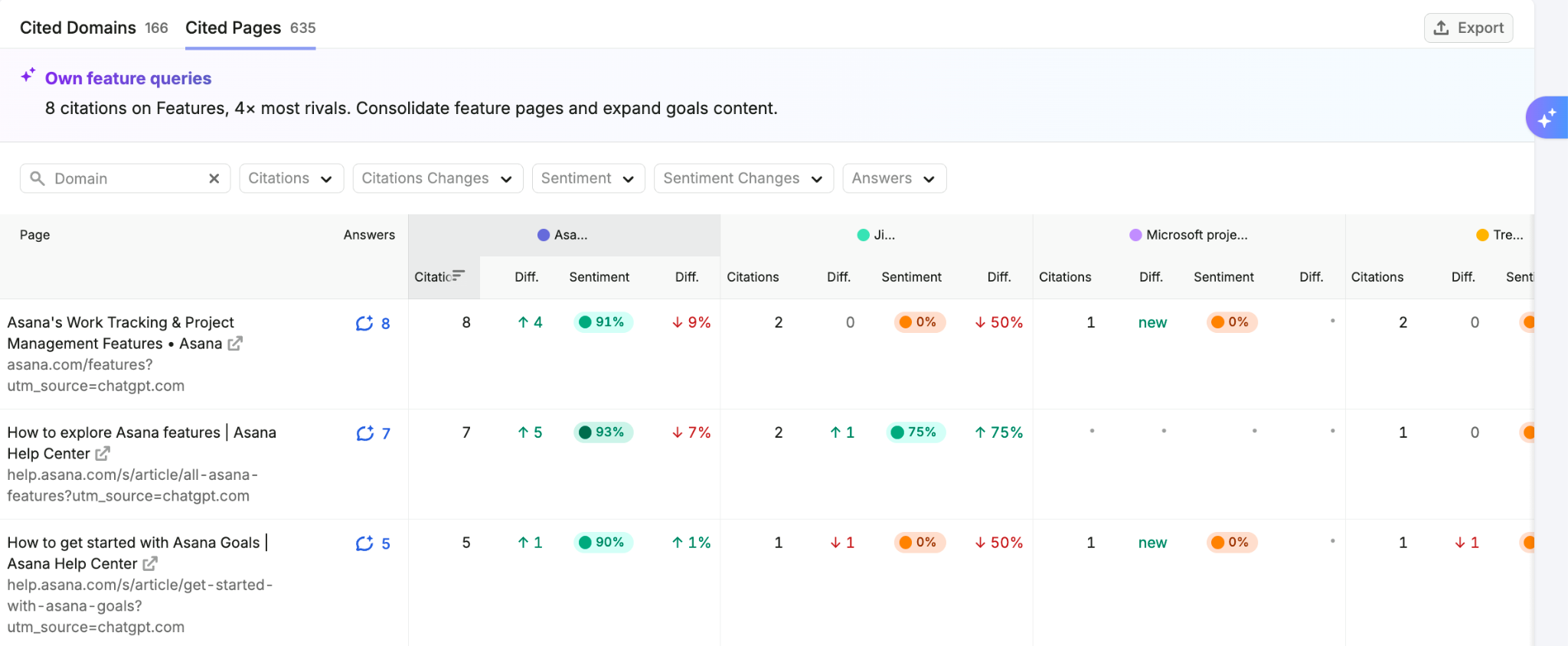Click the 90% sentiment badge

pyautogui.click(x=603, y=543)
